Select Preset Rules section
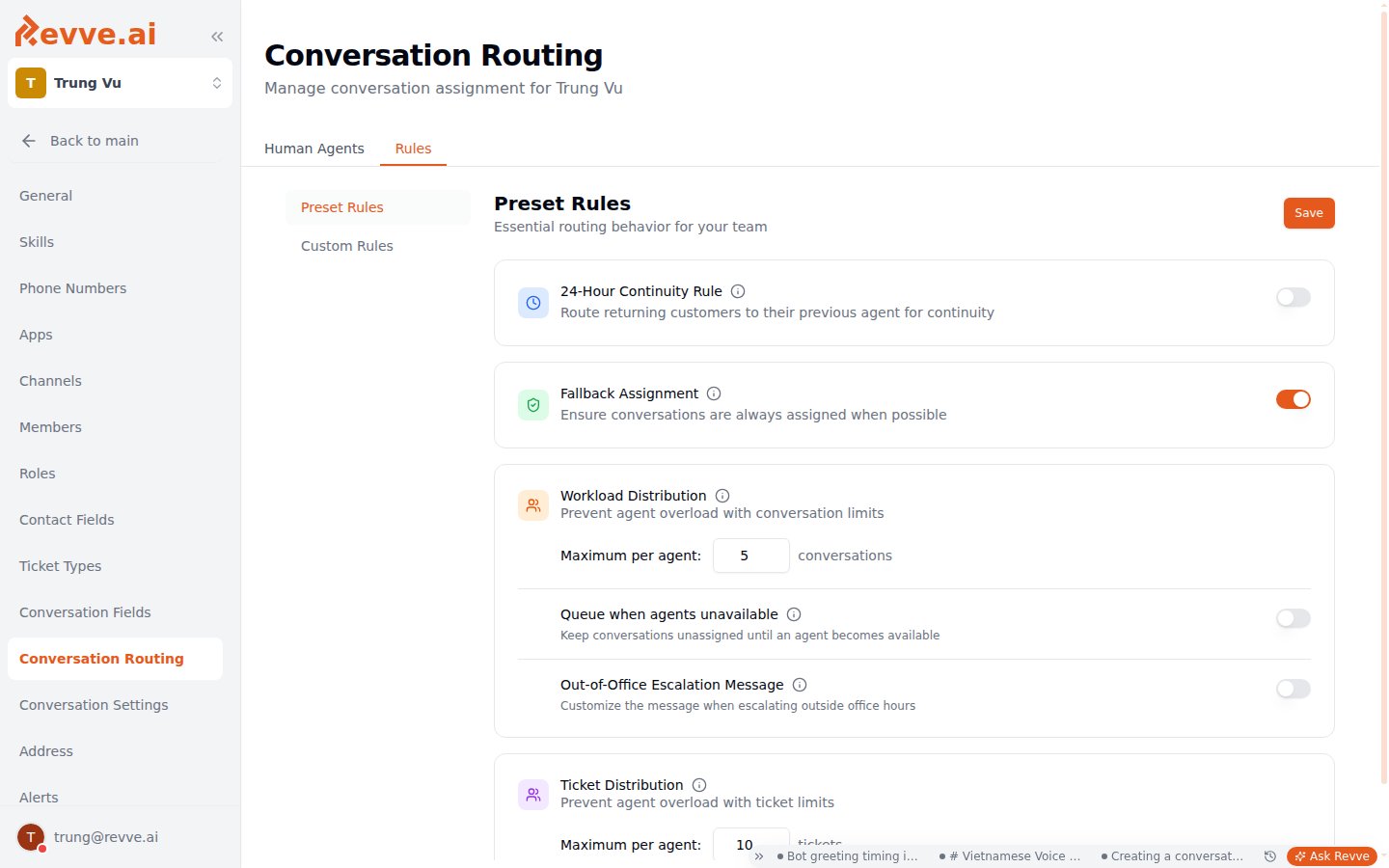This screenshot has width=1389, height=868. [x=378, y=207]
